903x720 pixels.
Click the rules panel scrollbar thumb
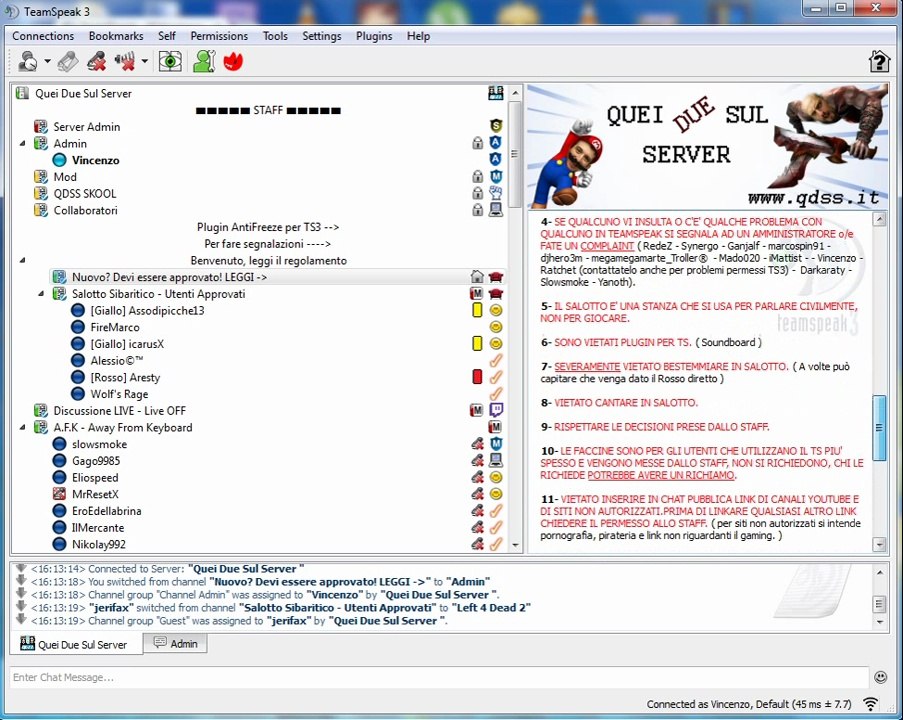click(879, 427)
